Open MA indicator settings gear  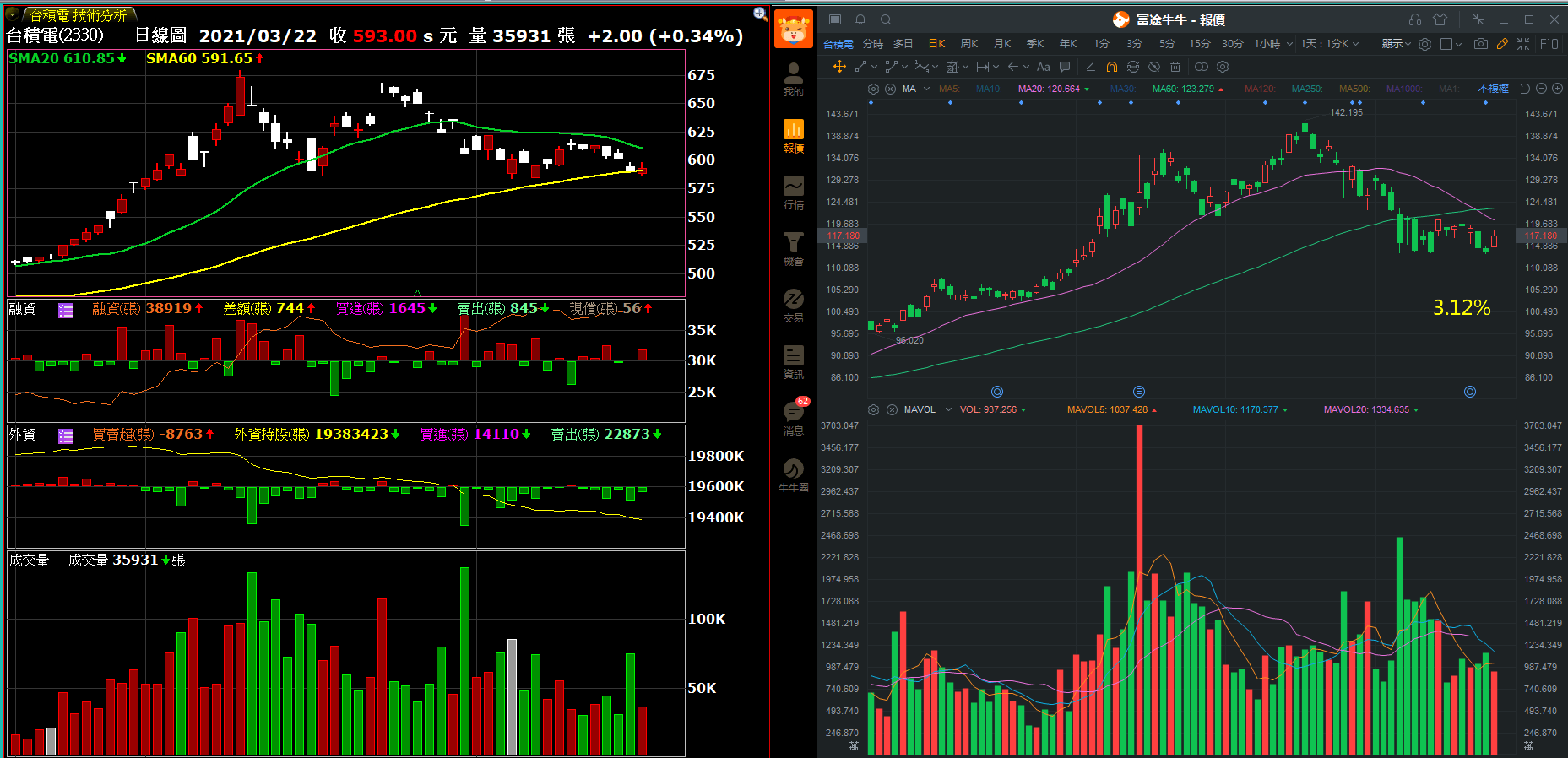point(874,89)
